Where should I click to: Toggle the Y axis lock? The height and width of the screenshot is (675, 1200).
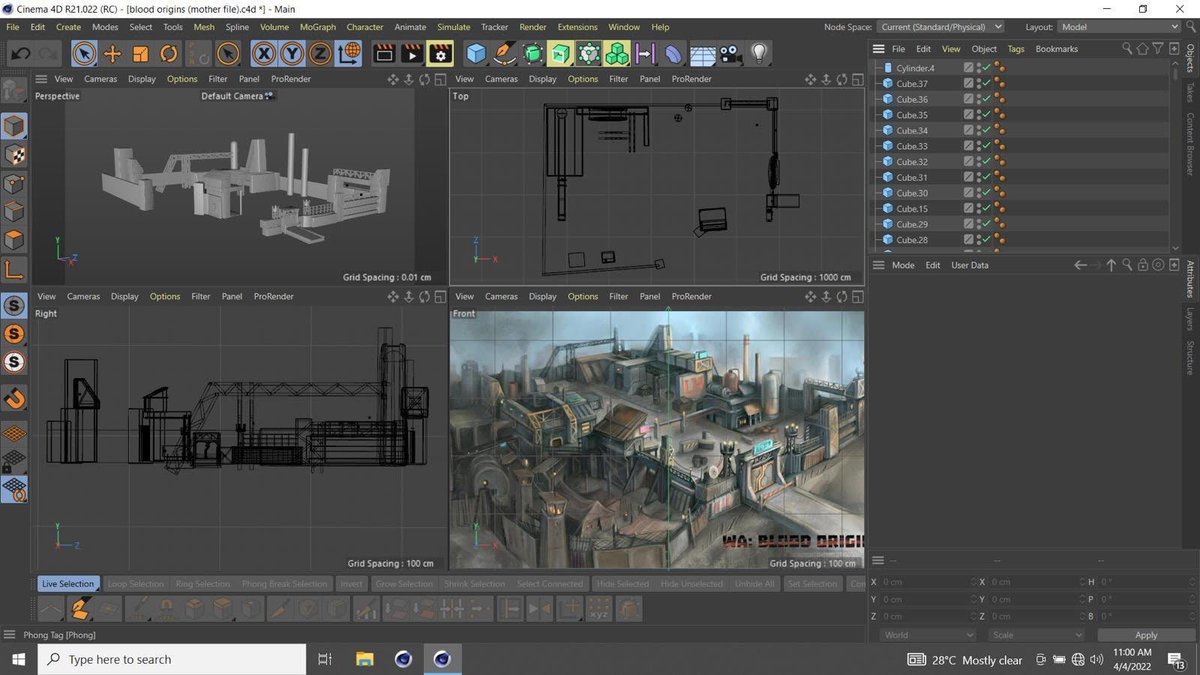[x=292, y=53]
